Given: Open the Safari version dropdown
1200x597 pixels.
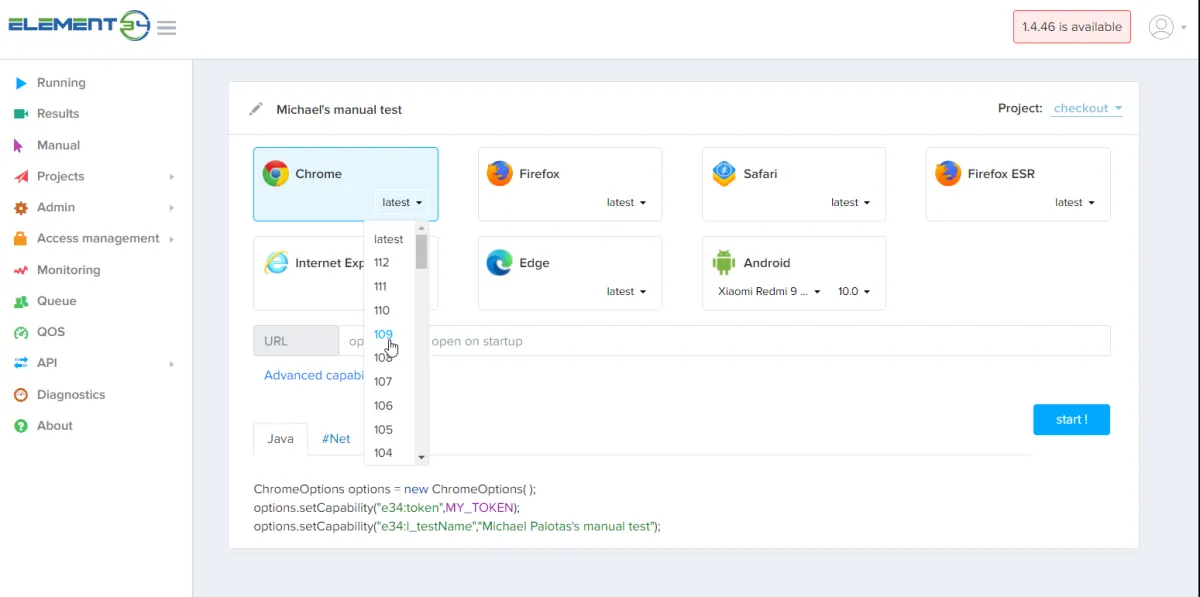Looking at the screenshot, I should coord(850,203).
